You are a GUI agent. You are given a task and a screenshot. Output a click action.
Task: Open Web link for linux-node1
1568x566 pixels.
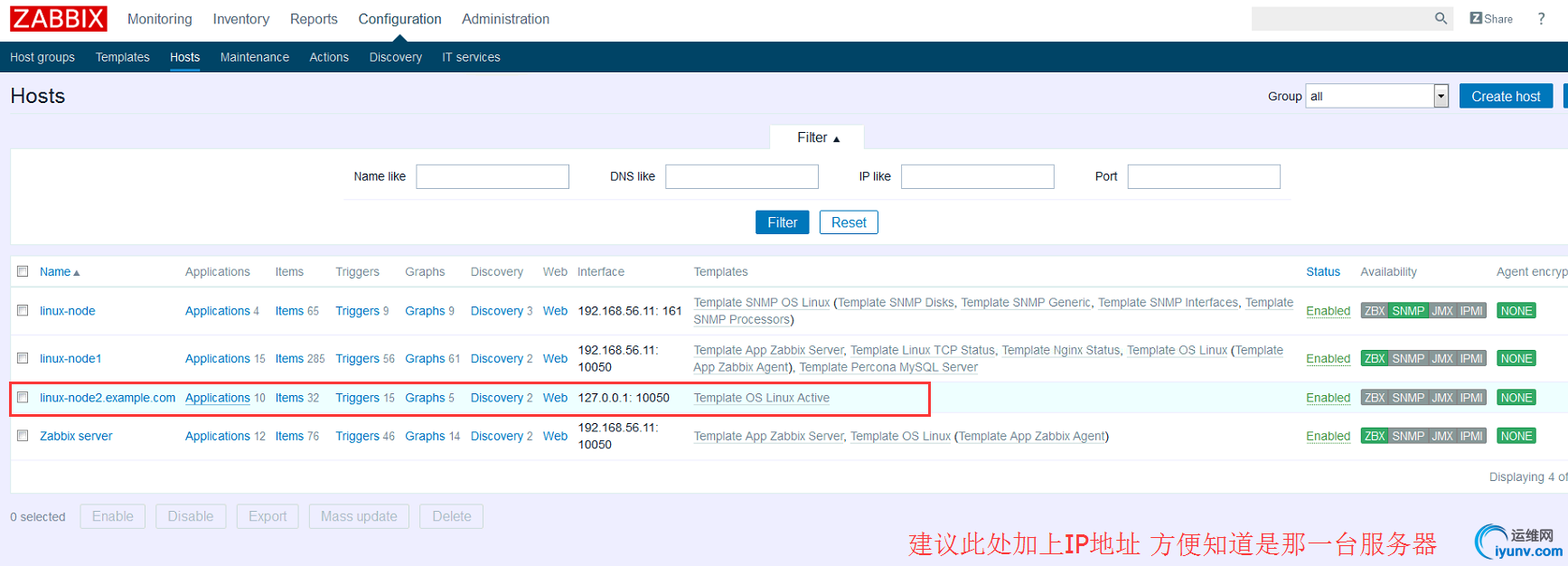pyautogui.click(x=555, y=359)
